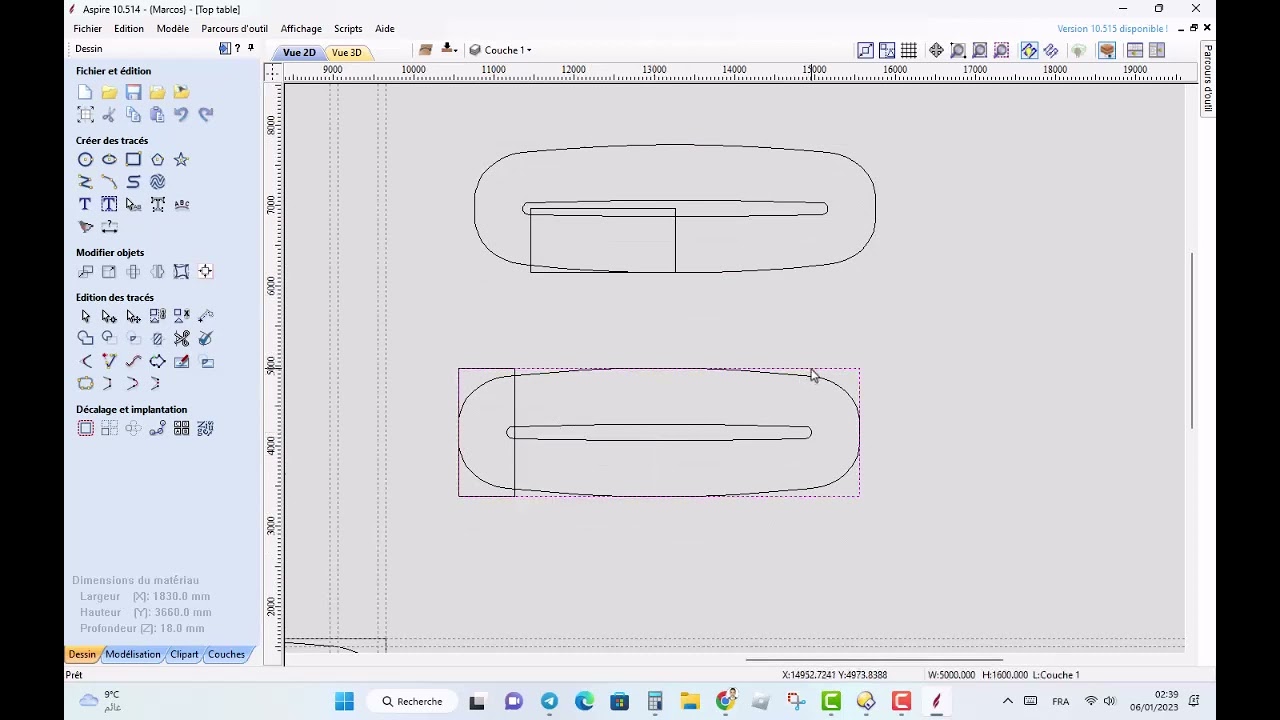Save the file with the floppy icon
The image size is (1280, 720).
(x=133, y=92)
